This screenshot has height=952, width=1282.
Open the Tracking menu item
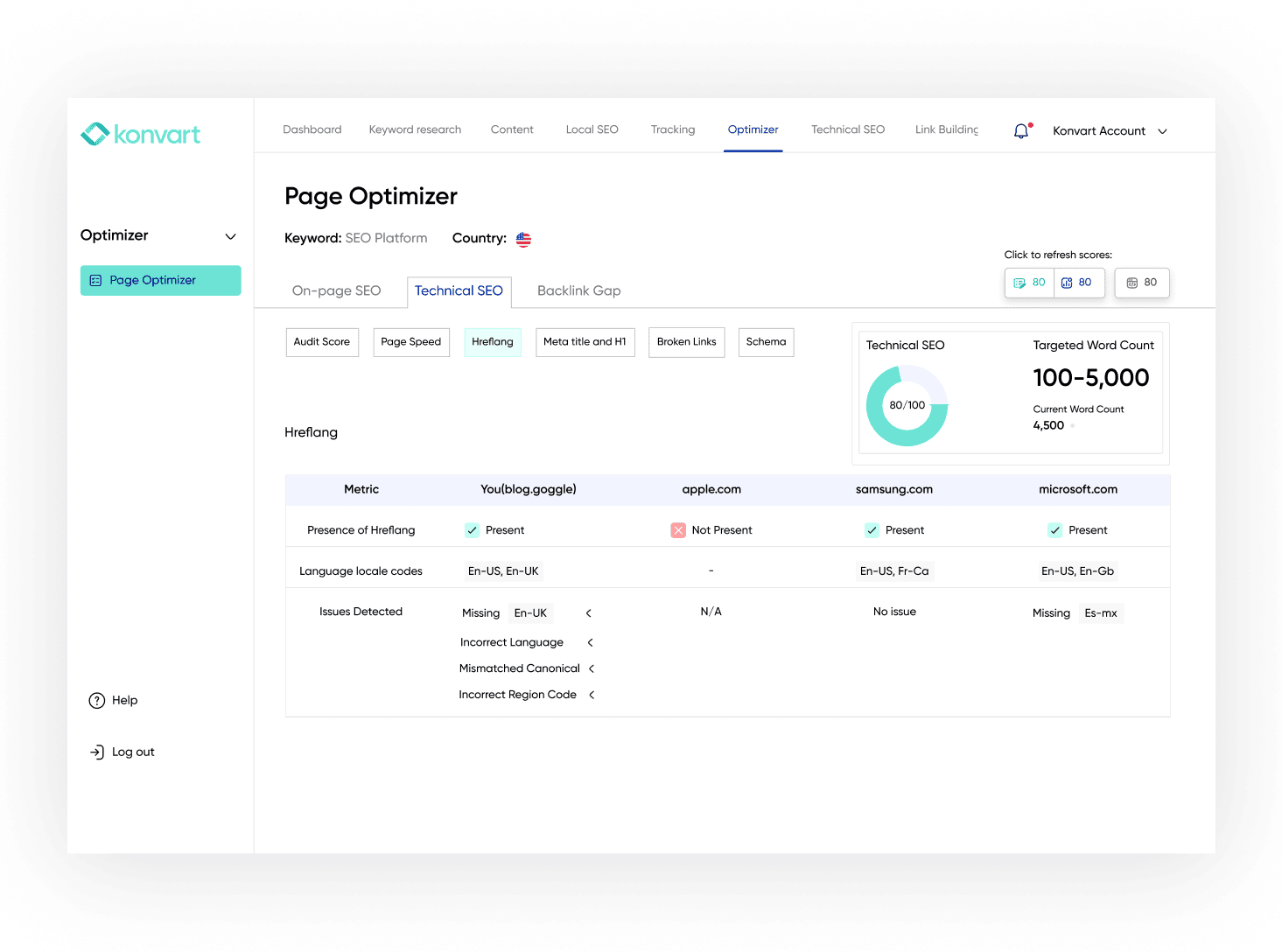pos(672,129)
